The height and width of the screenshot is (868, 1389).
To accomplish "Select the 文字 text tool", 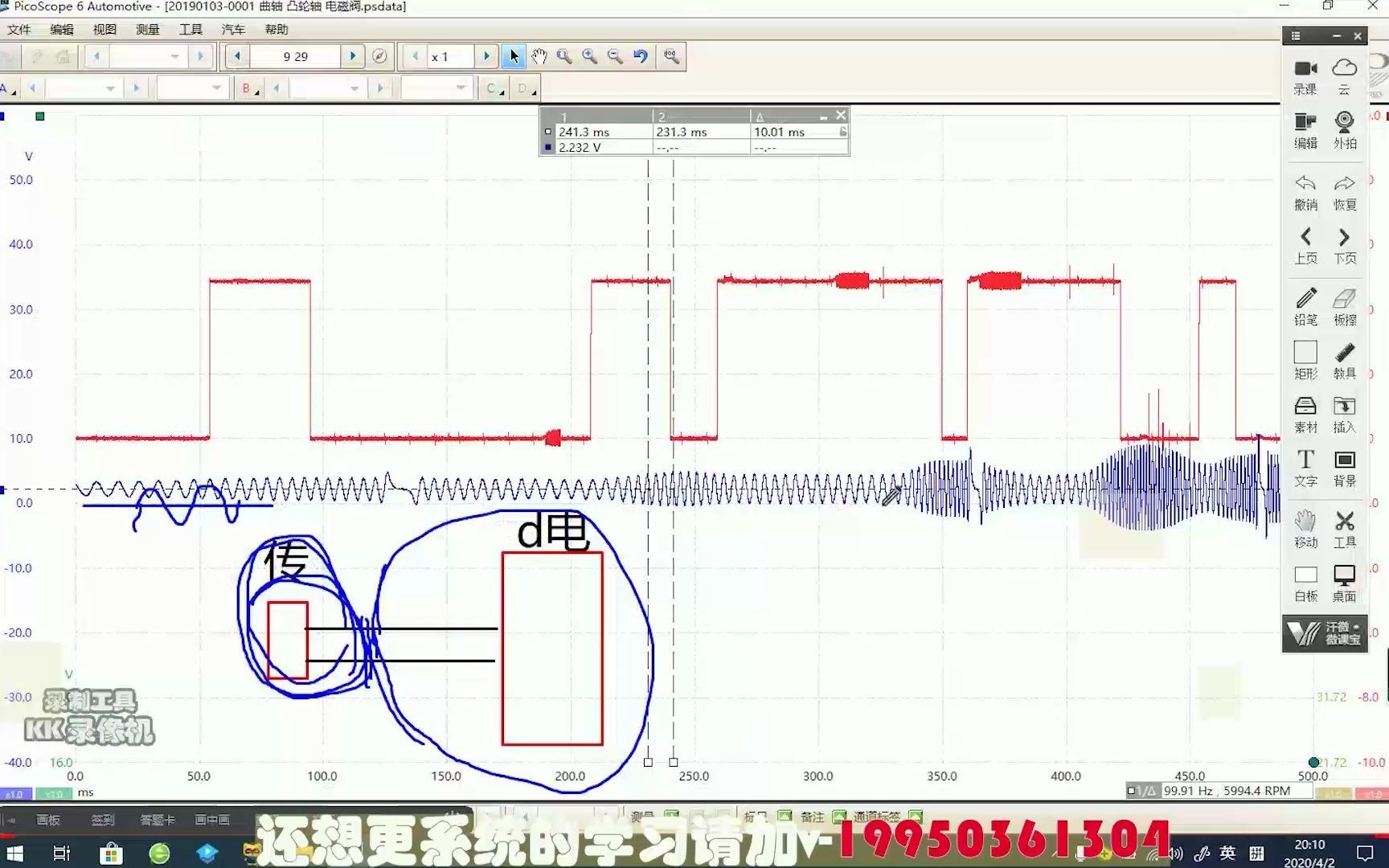I will (x=1305, y=469).
